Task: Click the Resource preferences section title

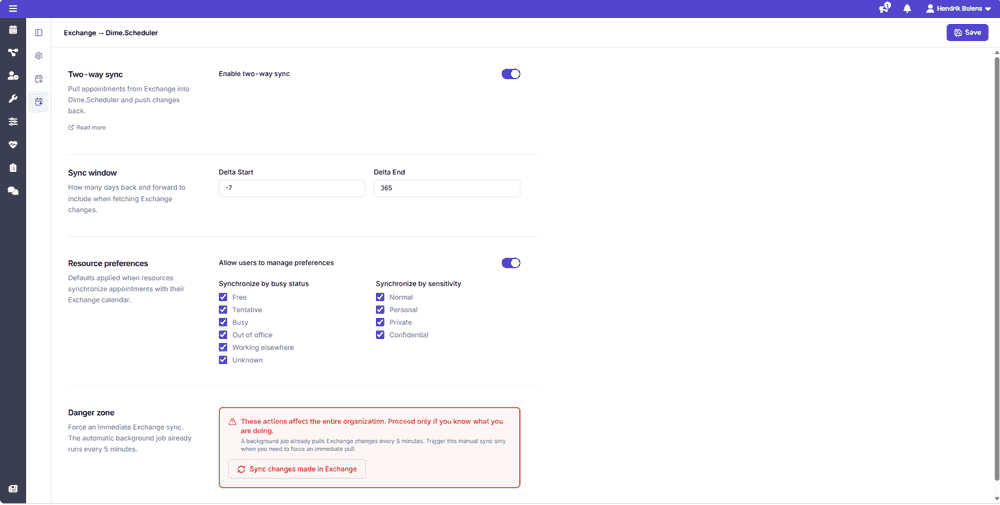Action: 108,263
